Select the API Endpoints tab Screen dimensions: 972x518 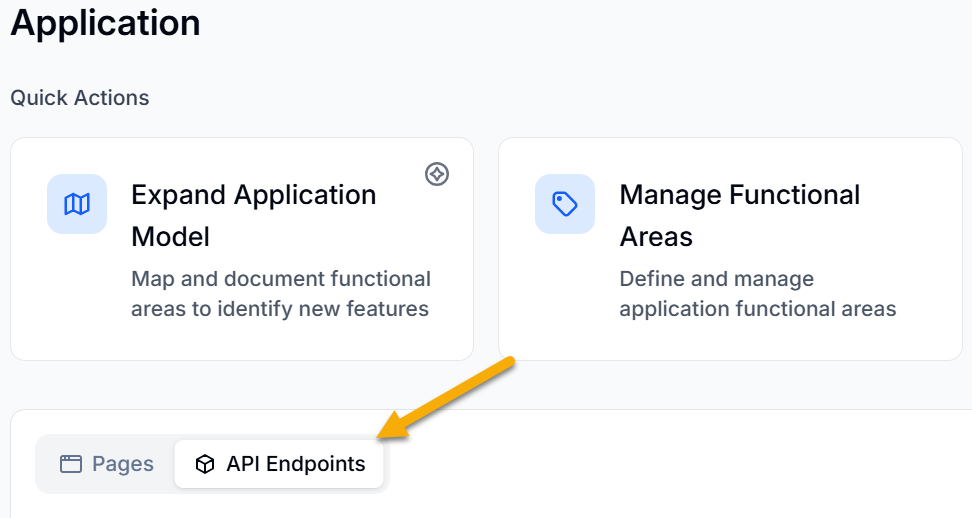[x=279, y=464]
